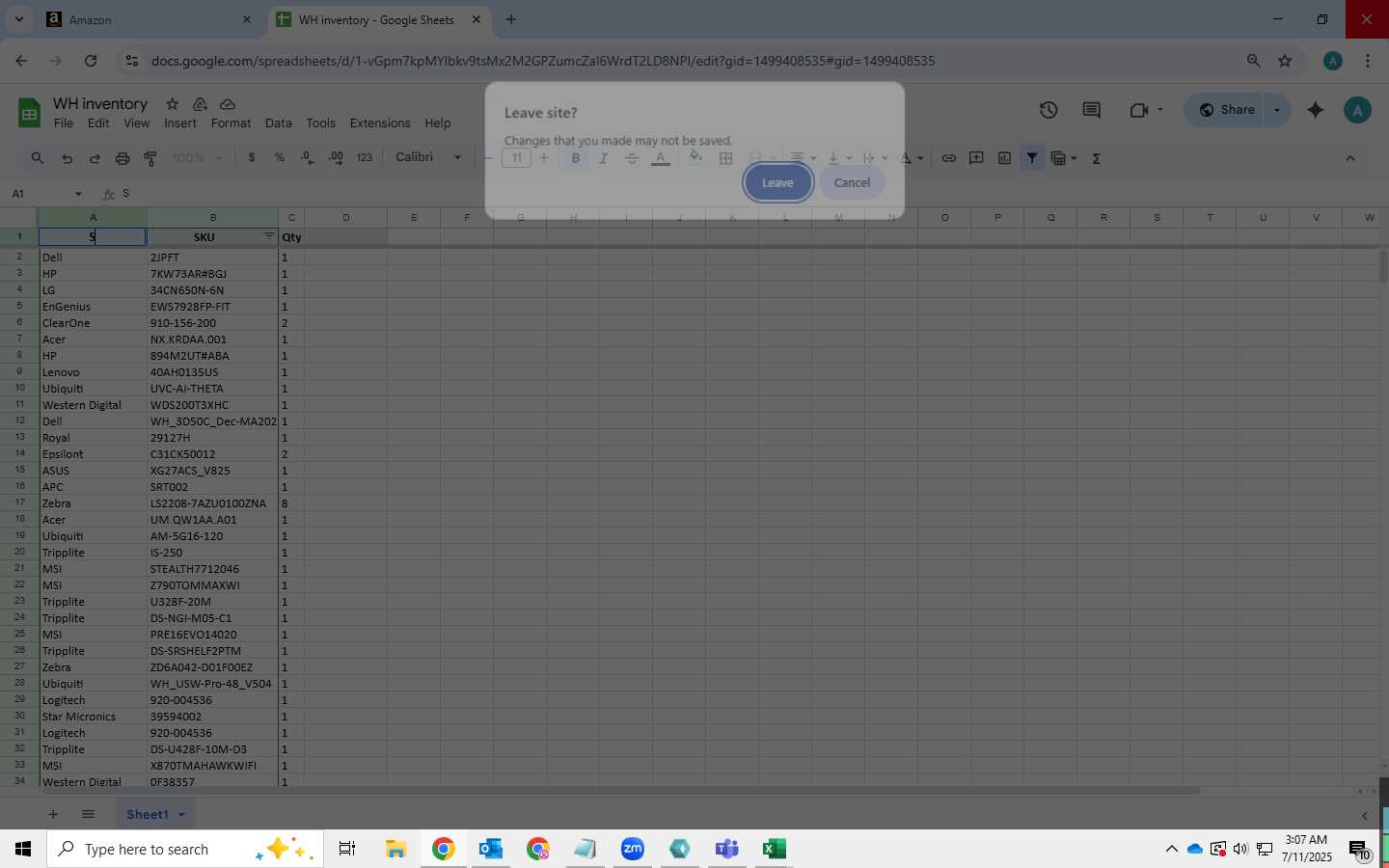Open the Calibri font dropdown
Image resolution: width=1389 pixels, height=868 pixels.
pyautogui.click(x=428, y=157)
